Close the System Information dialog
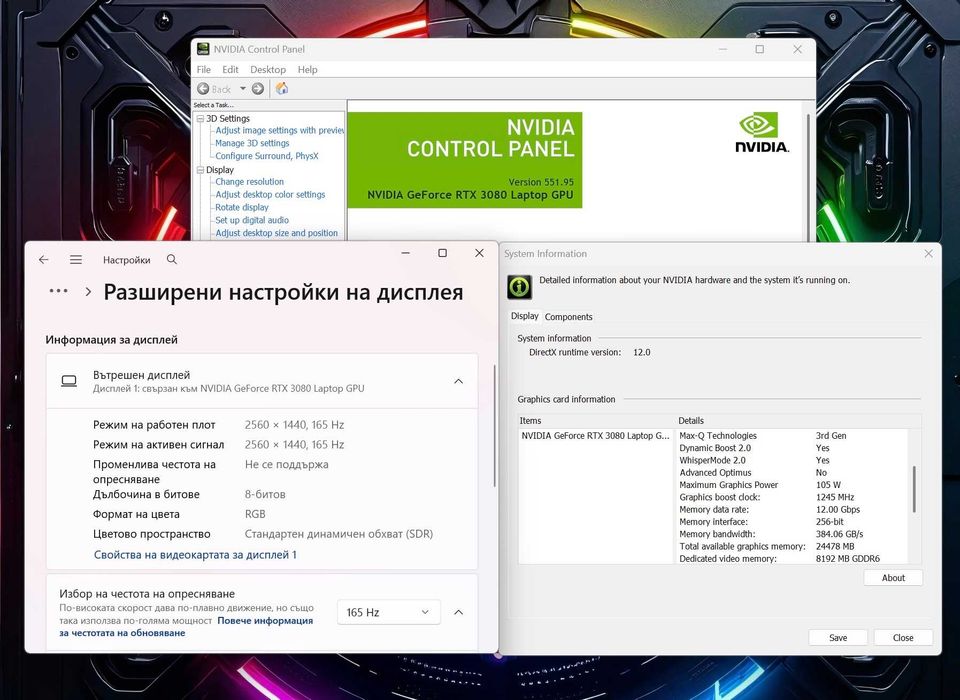960x700 pixels. (928, 254)
